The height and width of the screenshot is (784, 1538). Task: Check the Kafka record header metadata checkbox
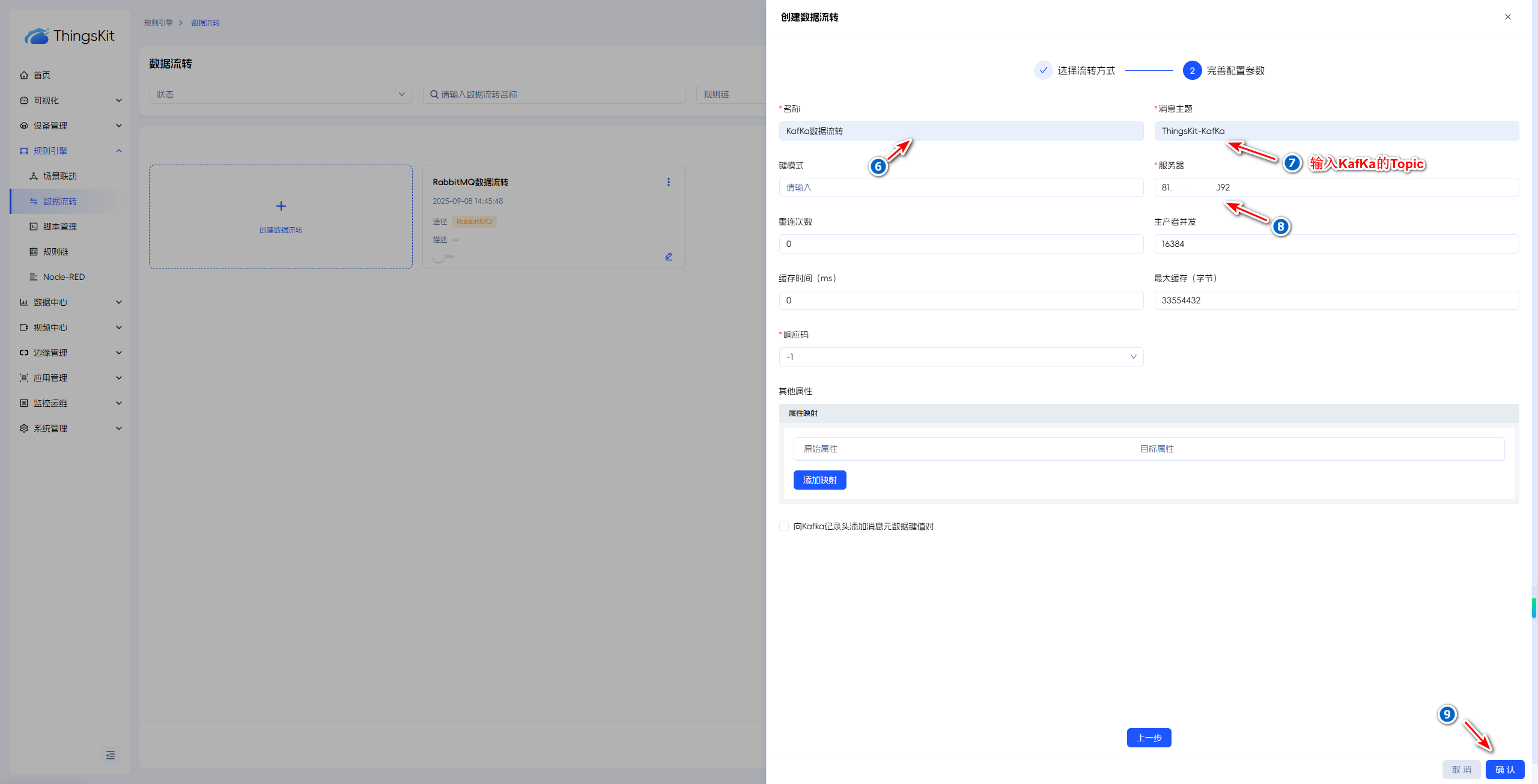(x=784, y=526)
